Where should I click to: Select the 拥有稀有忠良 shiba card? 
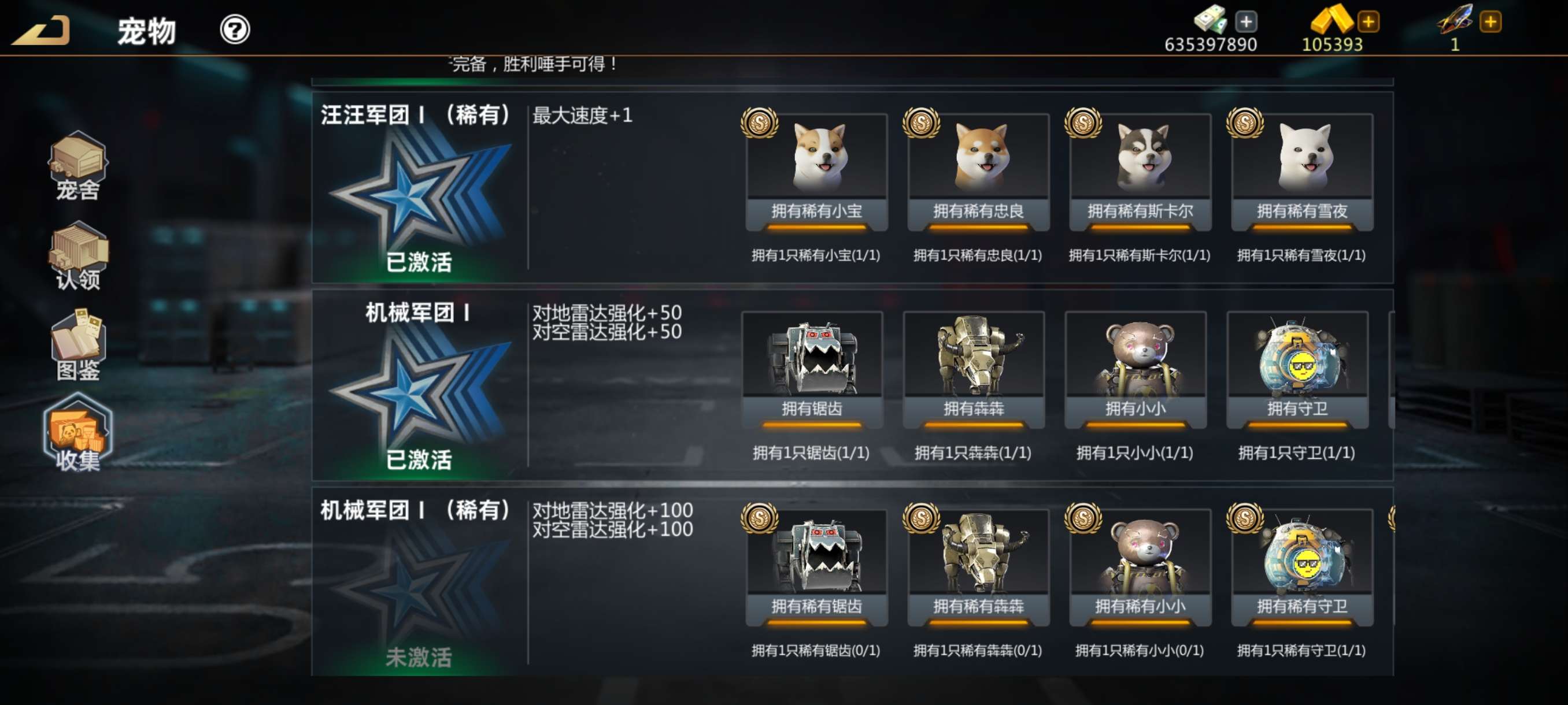tap(978, 172)
